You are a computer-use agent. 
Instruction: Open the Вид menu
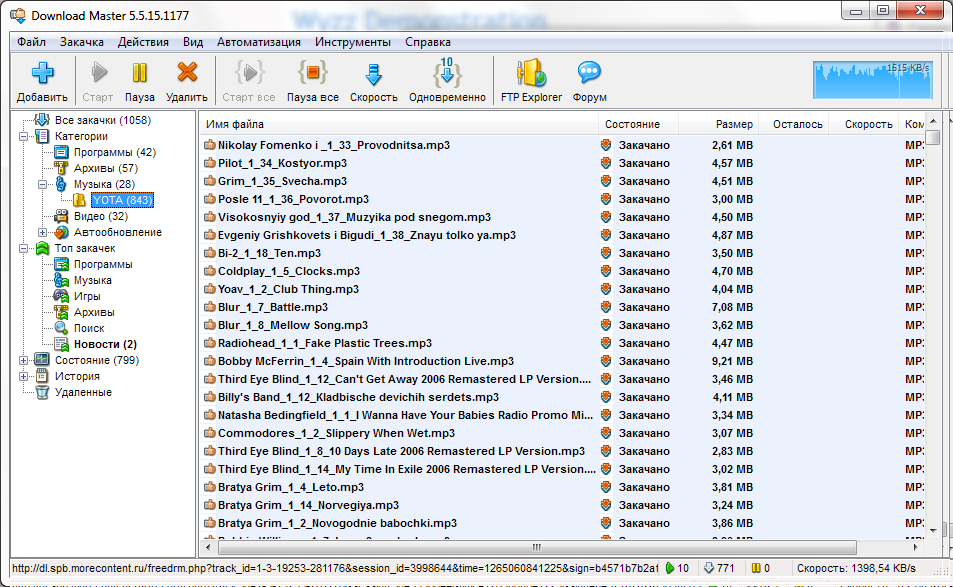pos(193,42)
